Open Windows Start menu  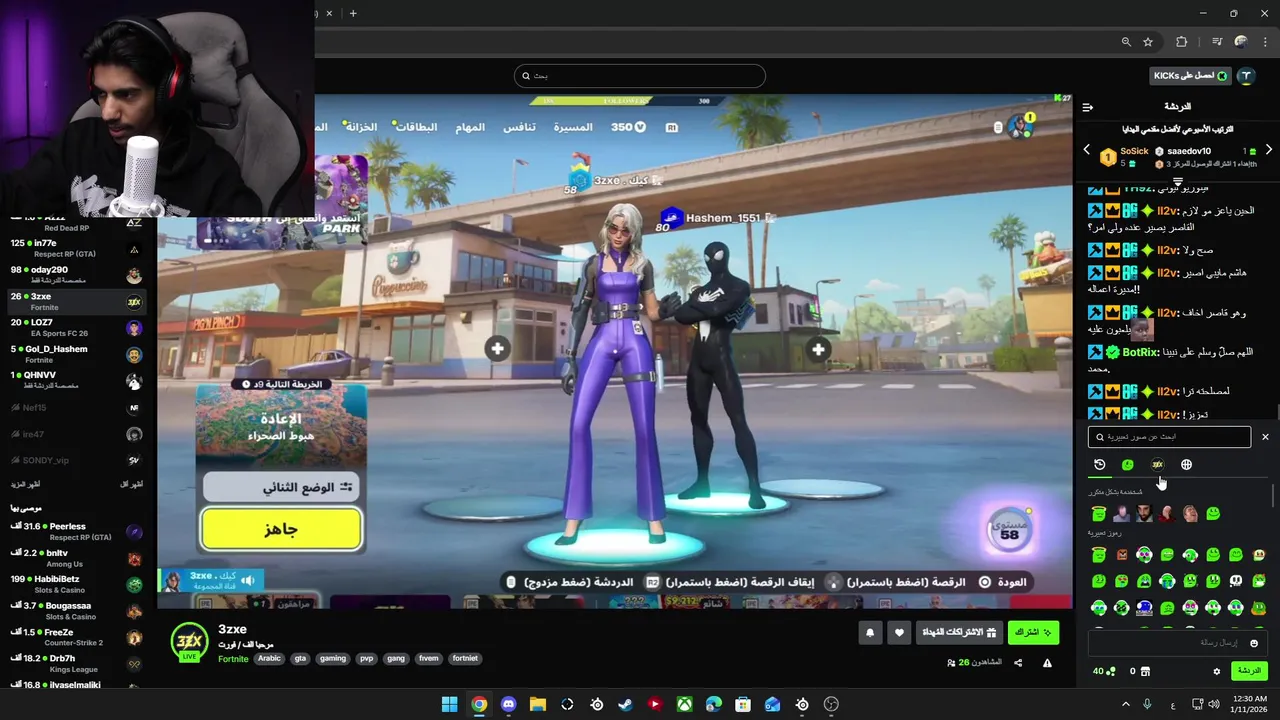(450, 704)
